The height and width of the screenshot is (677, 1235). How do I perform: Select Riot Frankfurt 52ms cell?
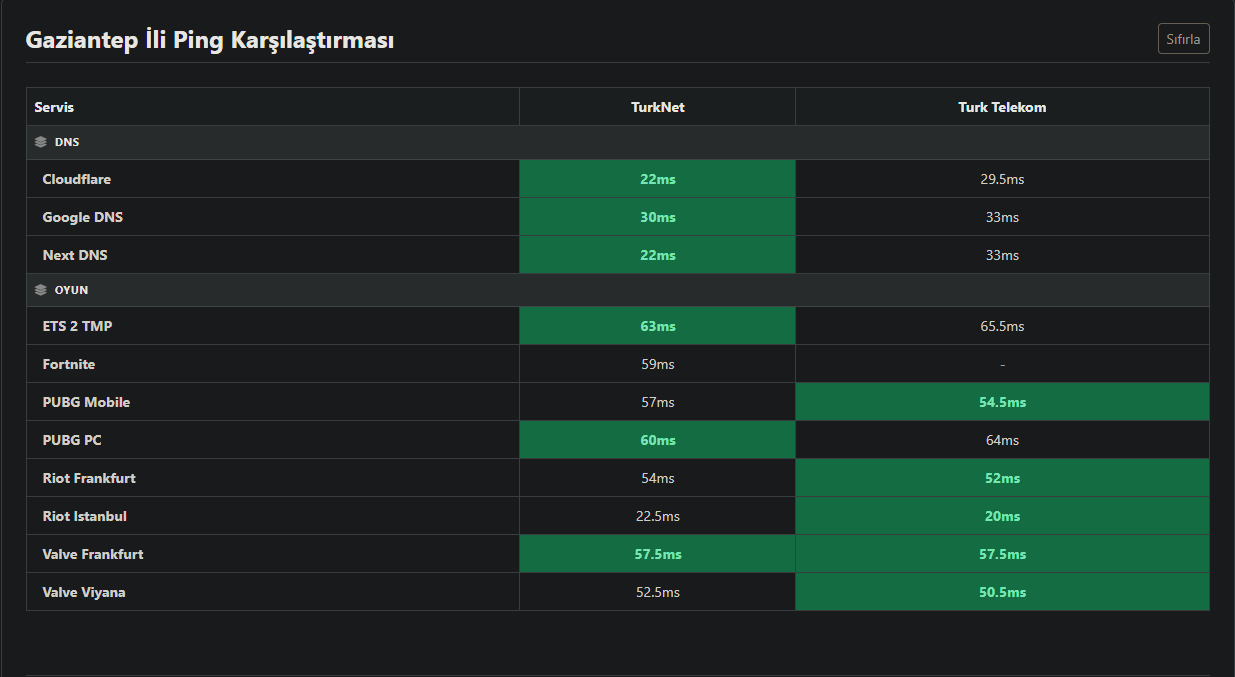click(1002, 478)
